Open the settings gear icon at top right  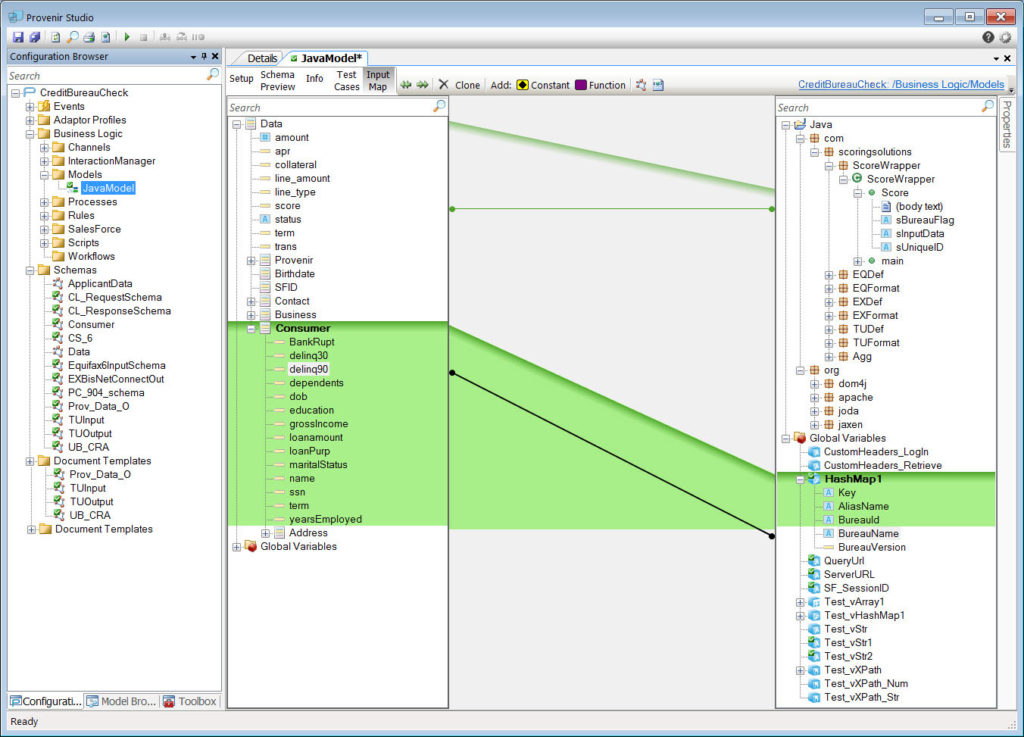(x=1006, y=37)
